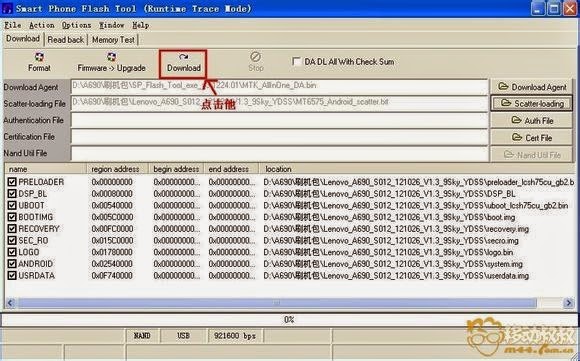Click the recovery.img location path
Image resolution: width=580 pixels, height=361 pixels.
tap(396, 229)
